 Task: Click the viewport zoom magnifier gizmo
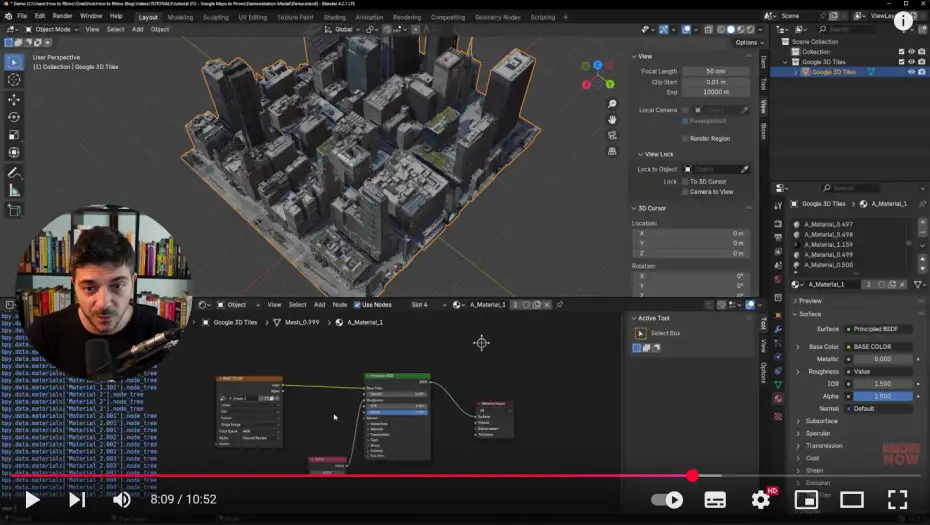pyautogui.click(x=612, y=104)
